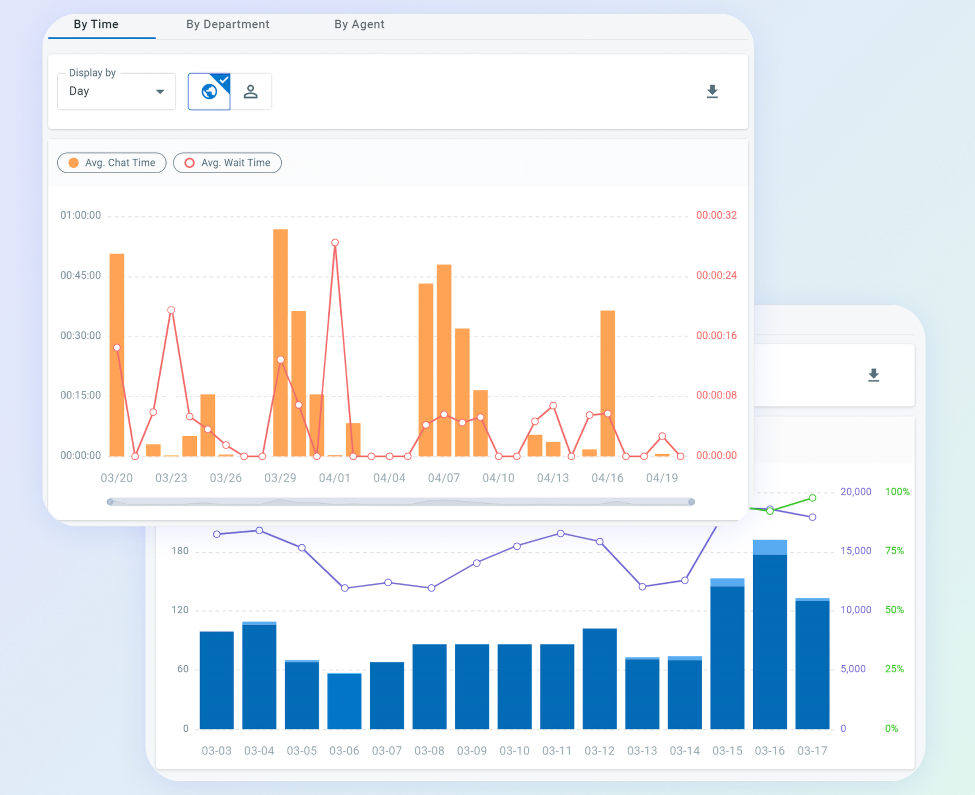Expand the Display by Day dropdown
975x795 pixels.
point(116,91)
